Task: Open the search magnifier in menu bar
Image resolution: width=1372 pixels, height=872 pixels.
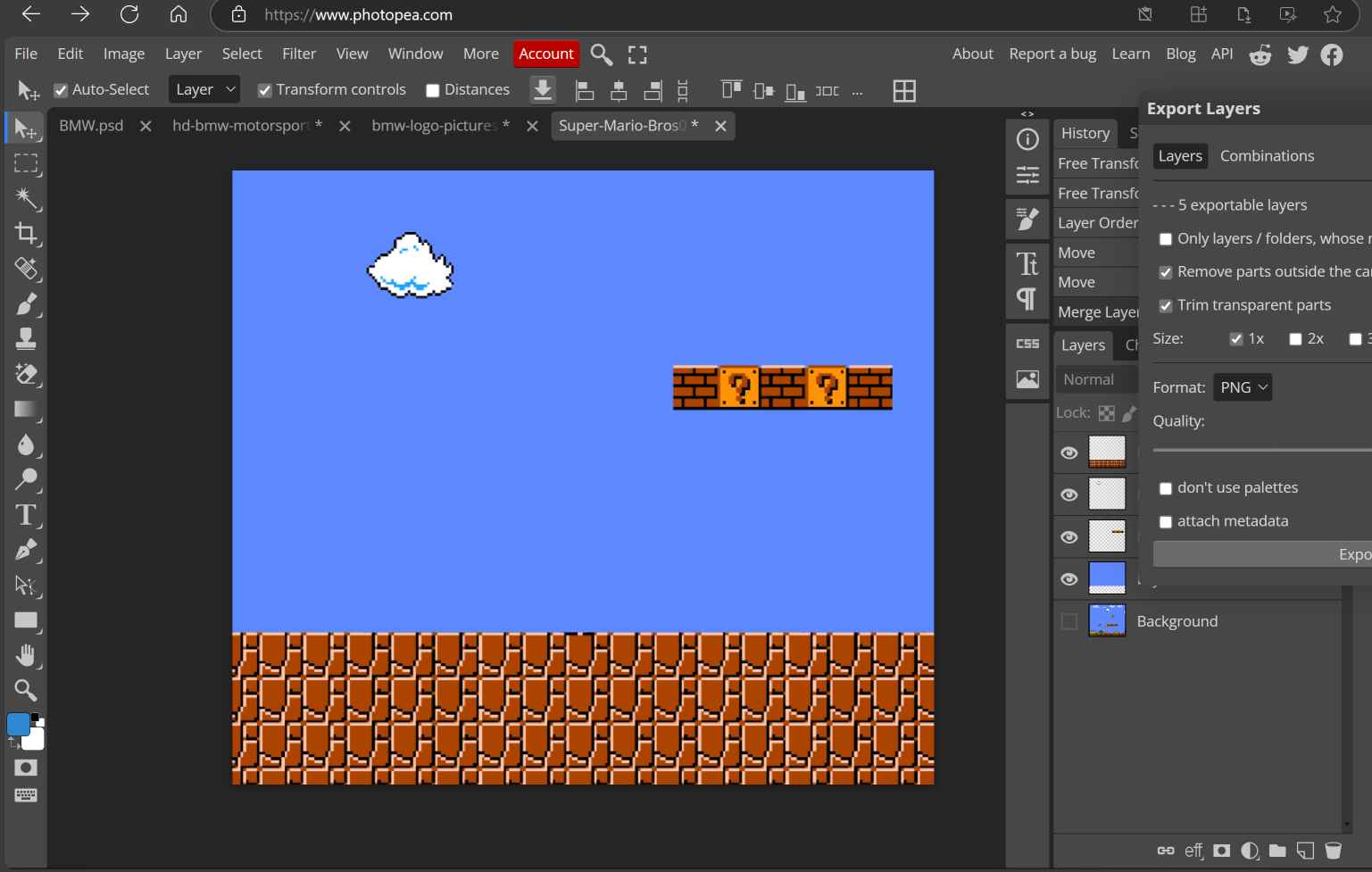Action: coord(602,54)
